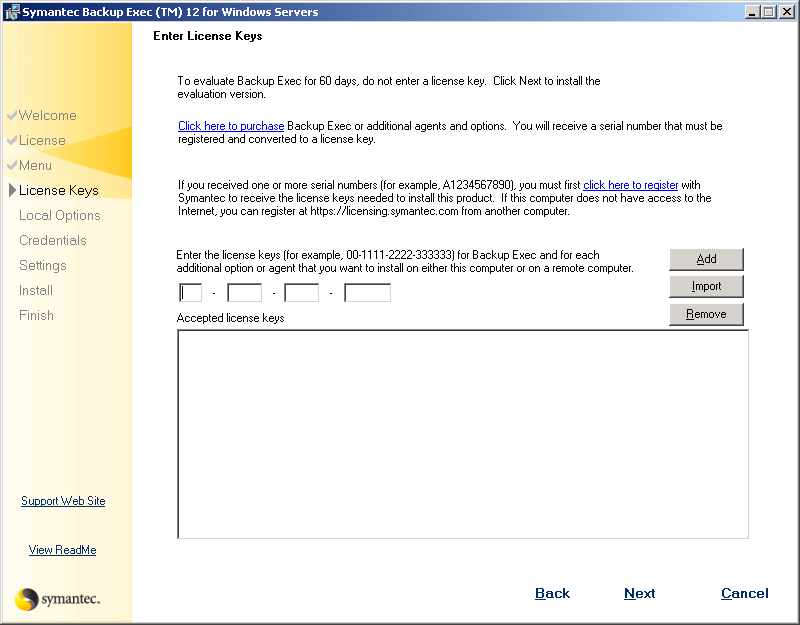Cancel the Backup Exec installation
Screen dimensions: 800x625
[x=744, y=593]
